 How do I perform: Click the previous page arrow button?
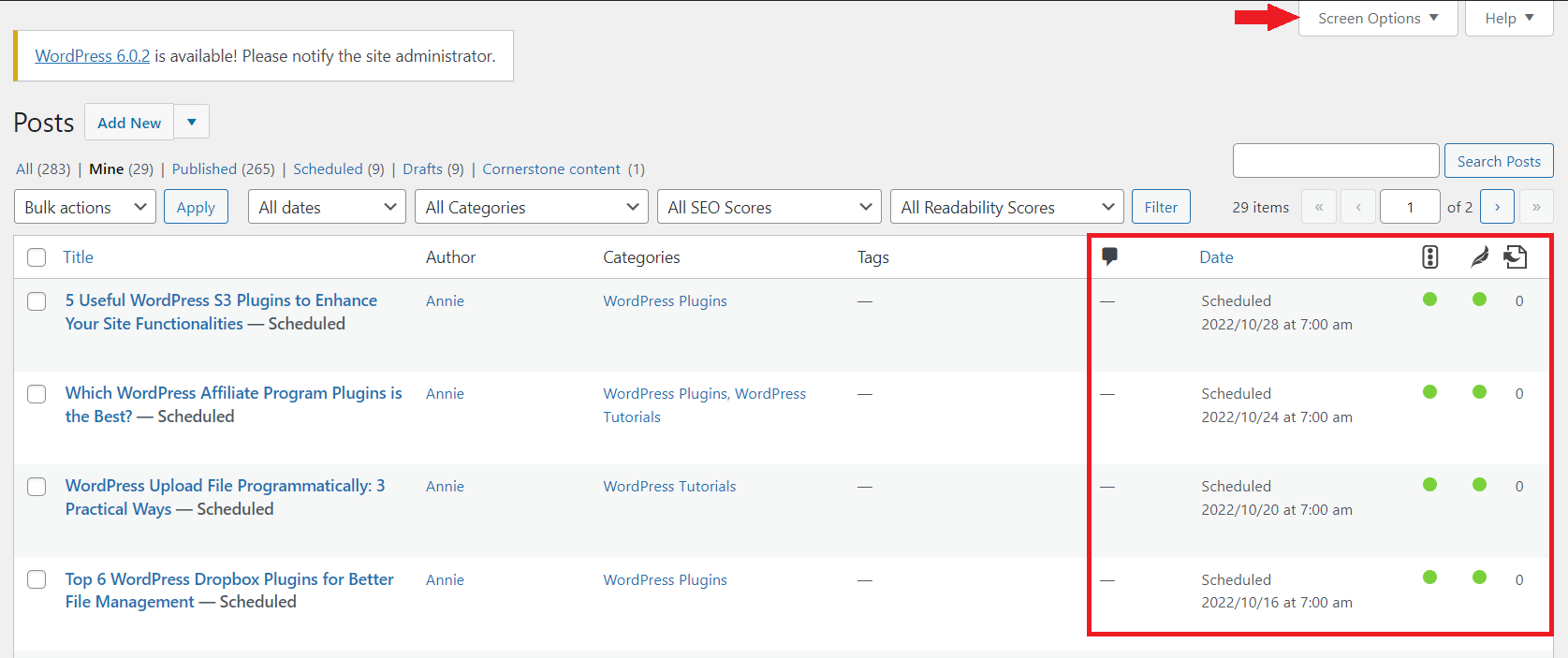(x=1358, y=207)
